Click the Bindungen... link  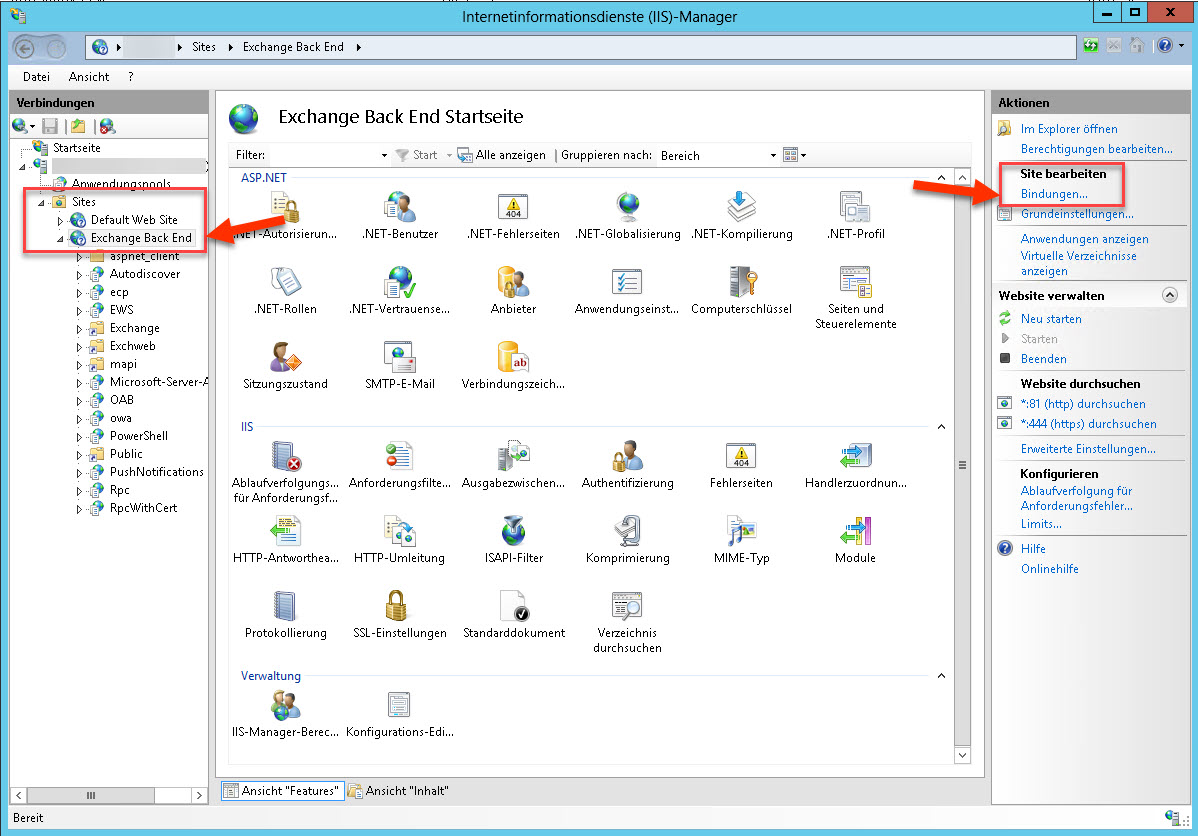click(x=1054, y=194)
